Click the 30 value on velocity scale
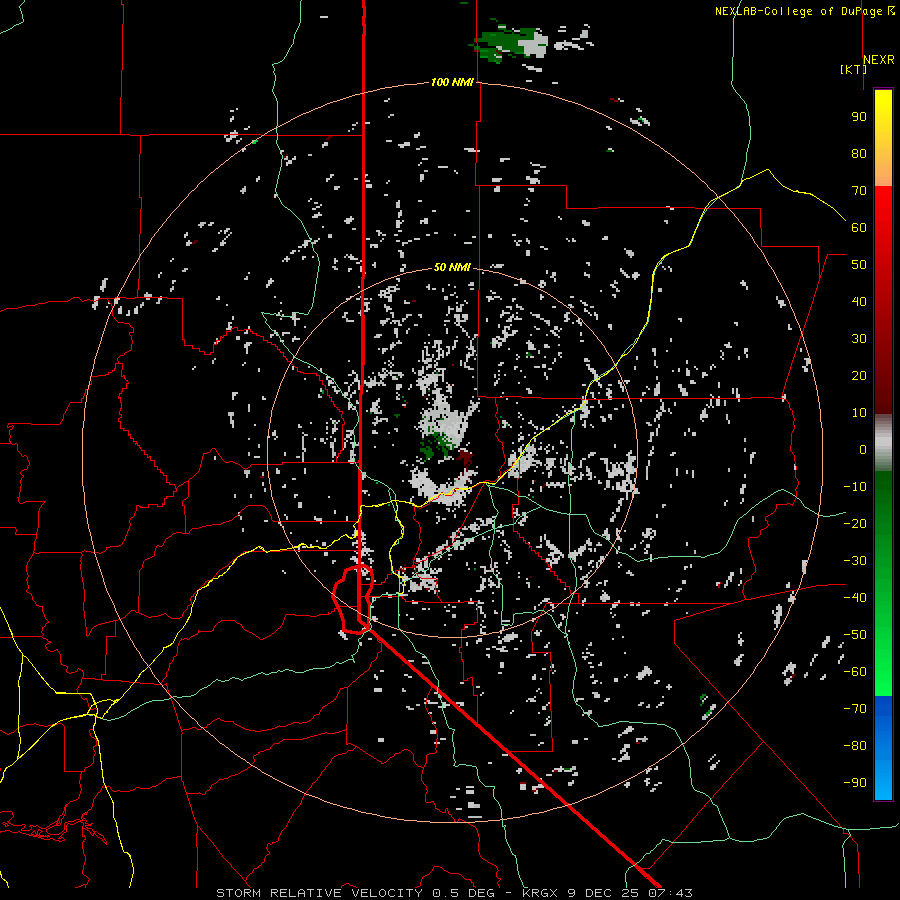The height and width of the screenshot is (900, 900). pos(859,339)
